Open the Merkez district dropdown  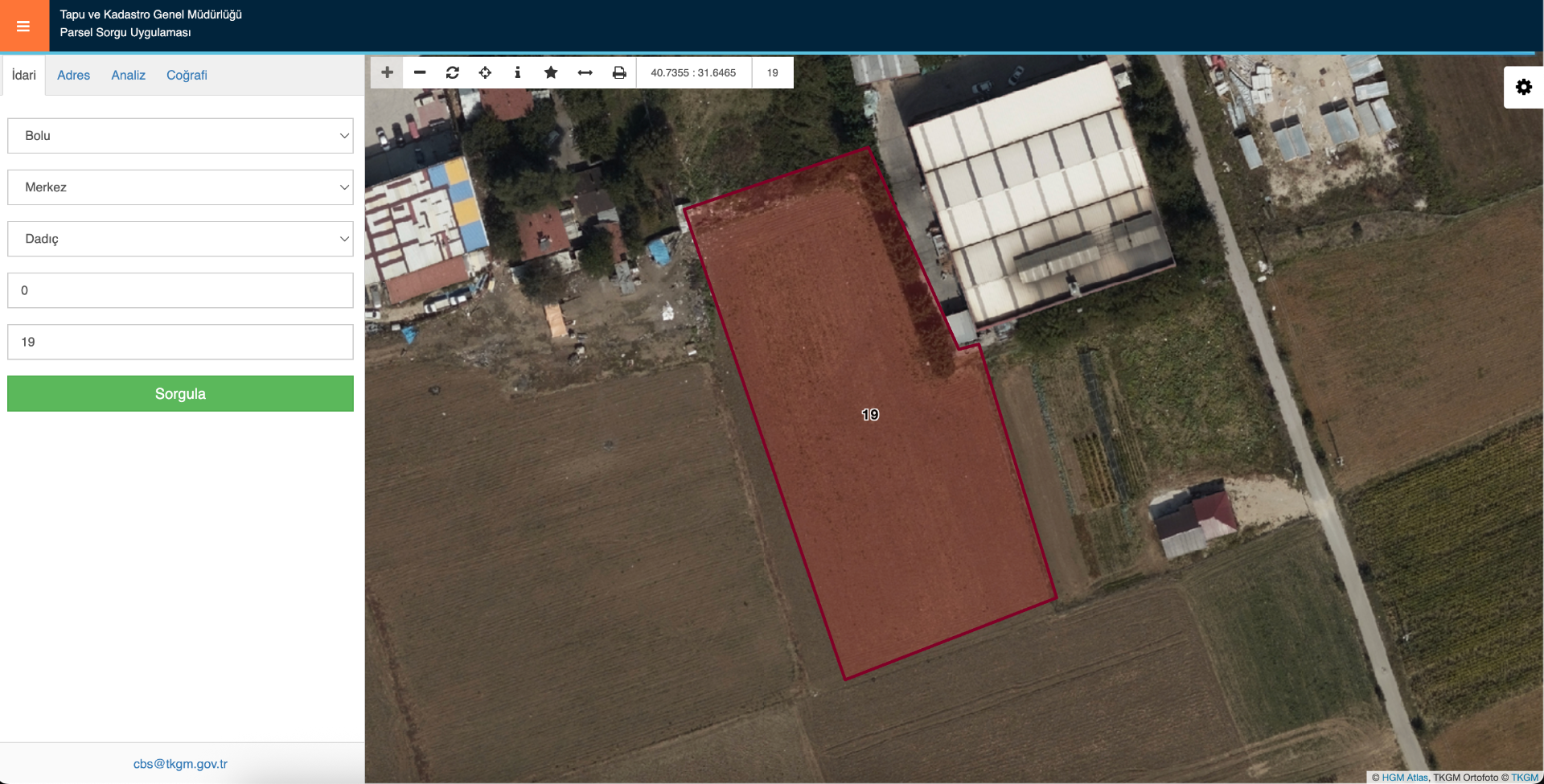pyautogui.click(x=180, y=187)
